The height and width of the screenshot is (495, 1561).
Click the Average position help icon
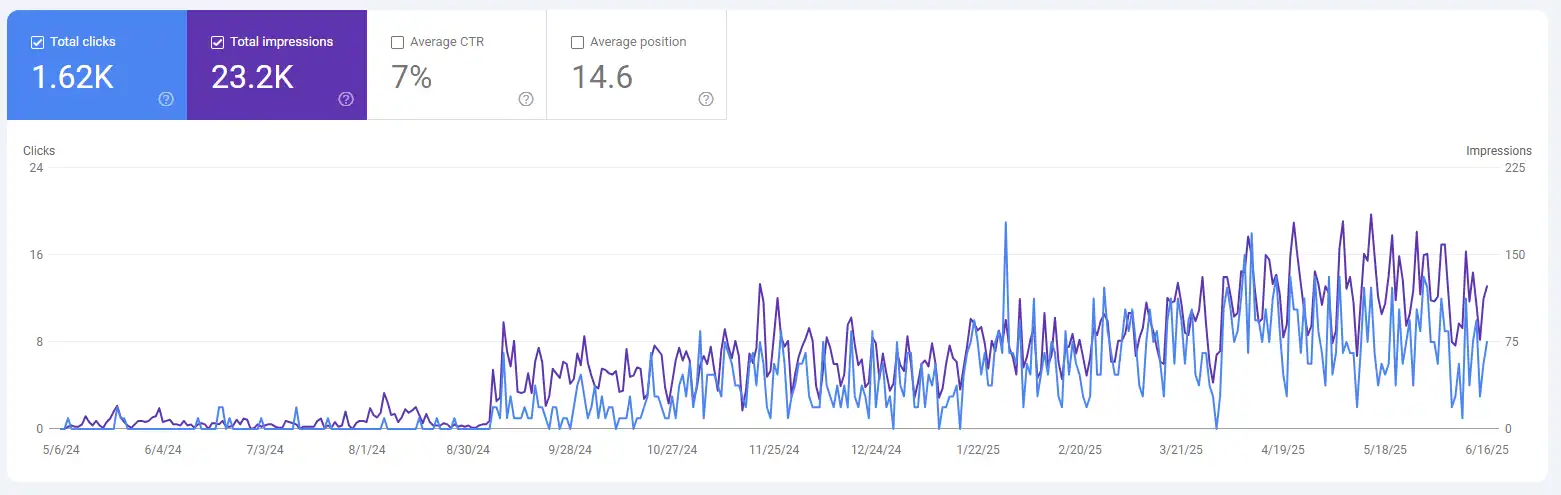(x=706, y=99)
